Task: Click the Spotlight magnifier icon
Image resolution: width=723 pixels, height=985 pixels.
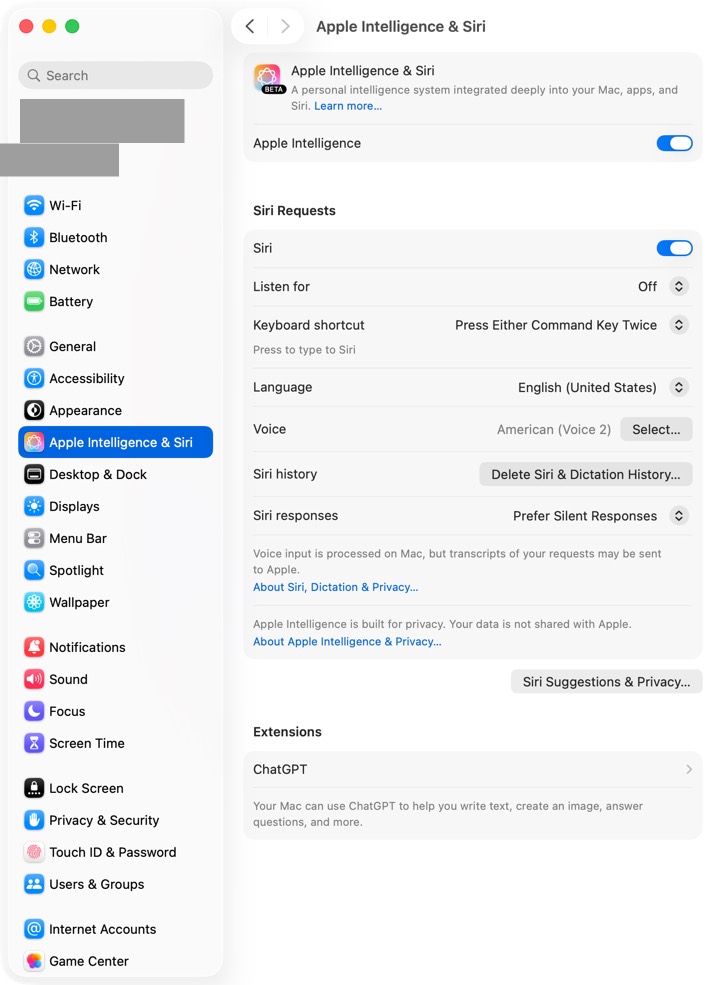Action: click(x=34, y=570)
